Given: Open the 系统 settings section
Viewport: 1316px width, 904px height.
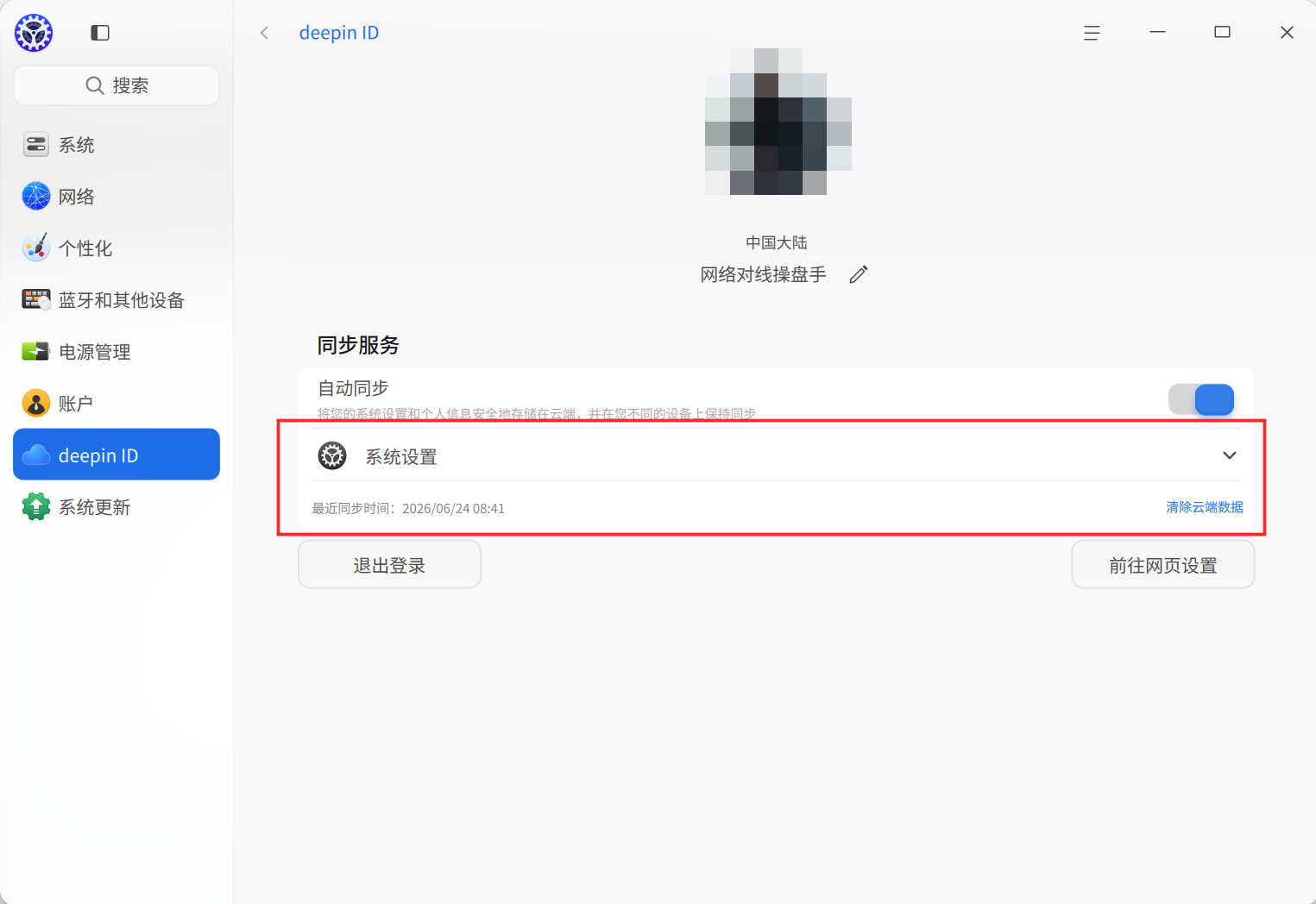Looking at the screenshot, I should 116,145.
